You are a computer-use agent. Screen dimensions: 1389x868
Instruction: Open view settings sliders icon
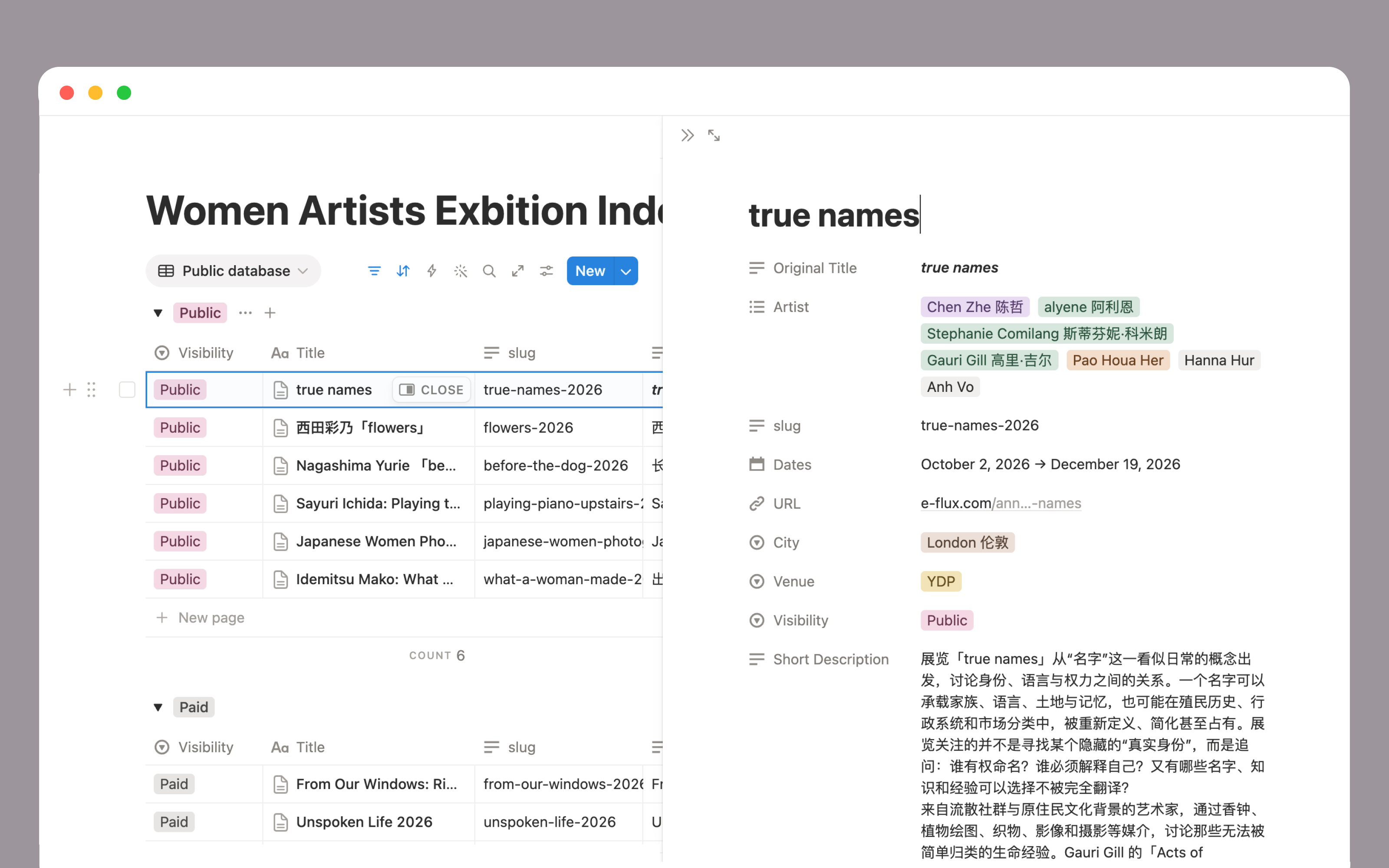[x=546, y=271]
